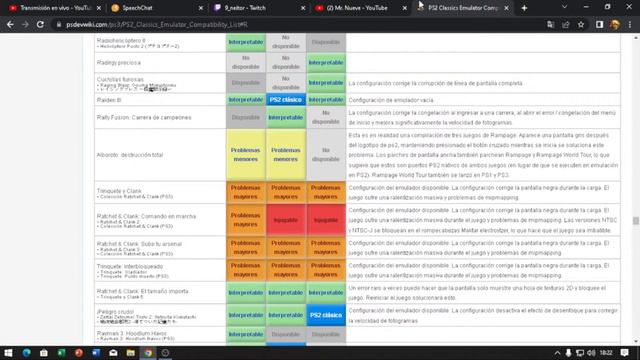Open the Chrome profile avatar
The image size is (640, 360).
(615, 24)
